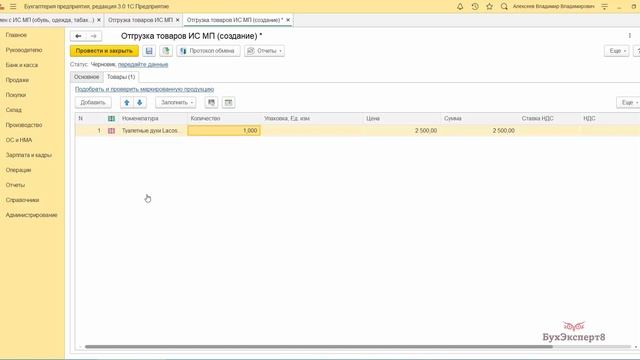Click the table settings icon next to the scanner
The height and width of the screenshot is (360, 640).
229,102
